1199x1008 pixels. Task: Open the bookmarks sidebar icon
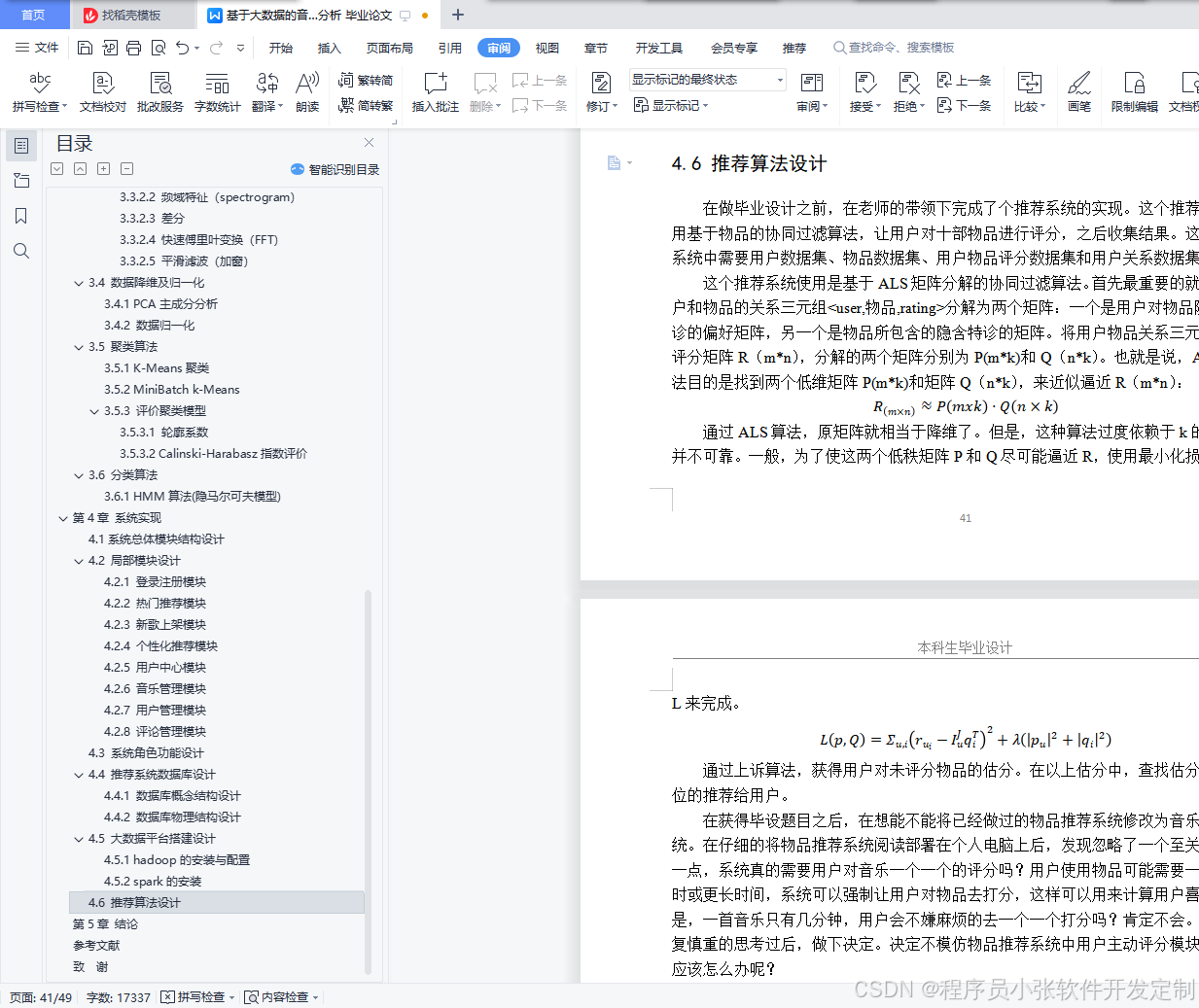click(21, 216)
